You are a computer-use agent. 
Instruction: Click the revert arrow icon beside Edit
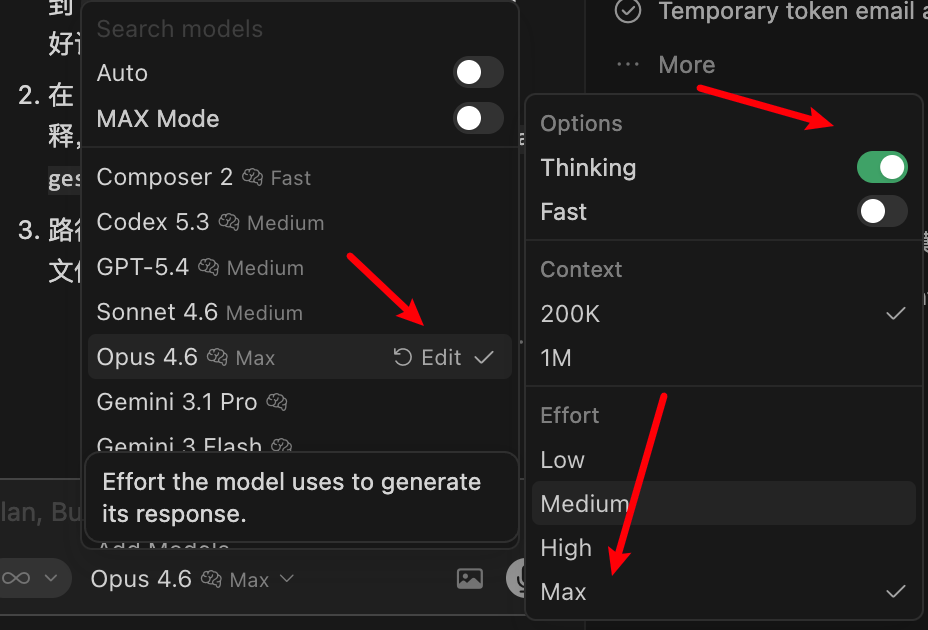(x=405, y=356)
